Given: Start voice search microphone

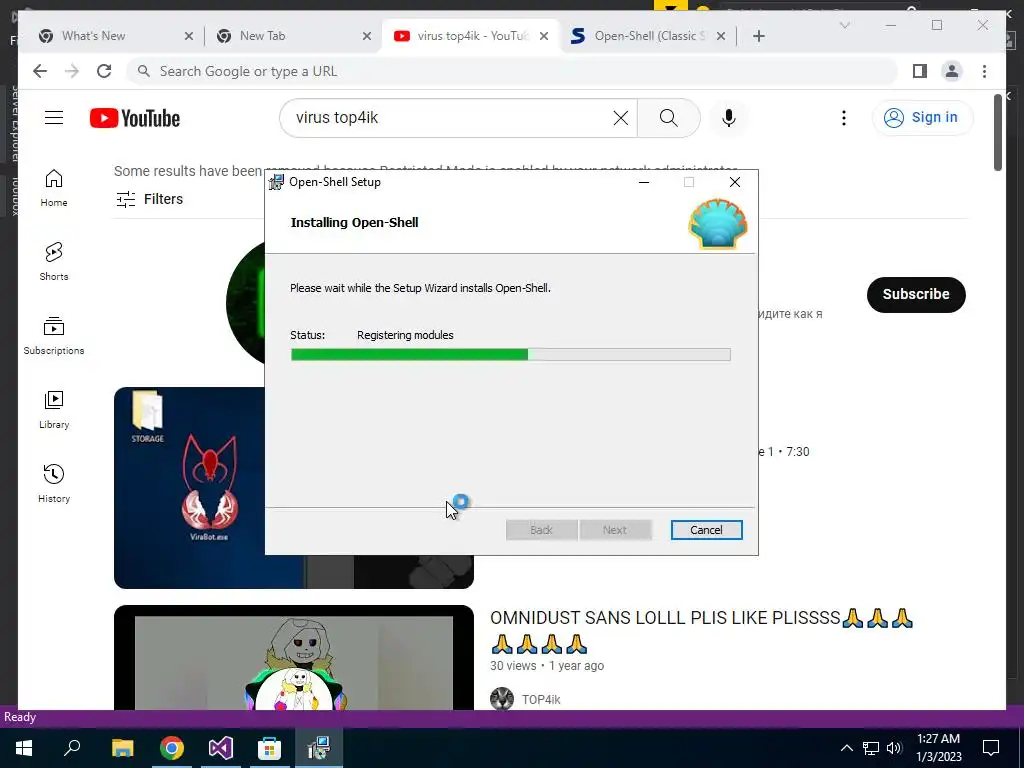Looking at the screenshot, I should [x=729, y=118].
